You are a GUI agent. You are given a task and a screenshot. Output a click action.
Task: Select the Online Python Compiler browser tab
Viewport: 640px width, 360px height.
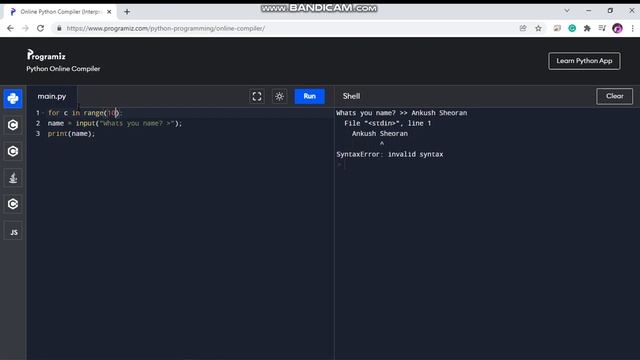point(60,12)
